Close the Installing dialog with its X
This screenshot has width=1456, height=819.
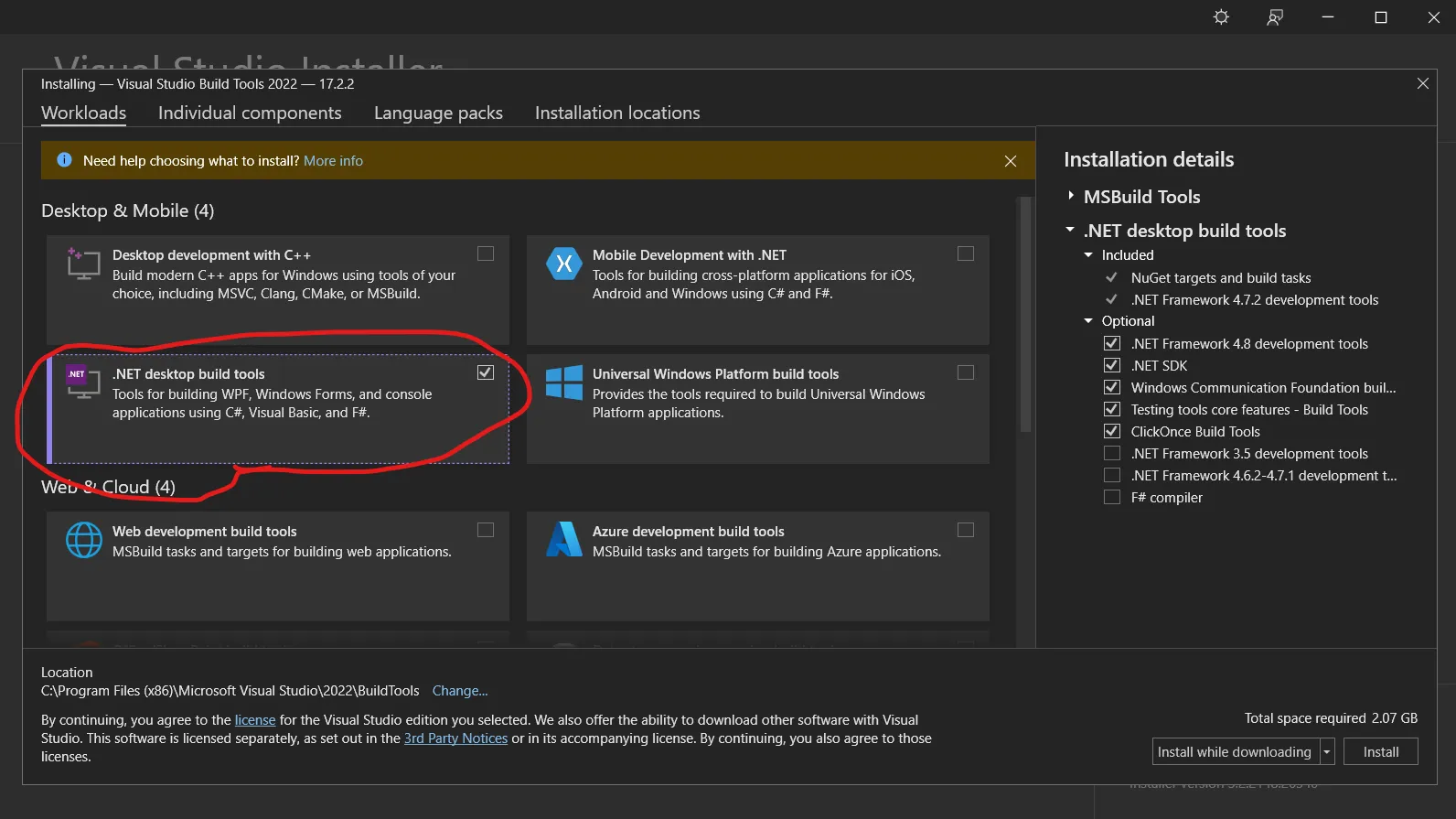pos(1423,83)
